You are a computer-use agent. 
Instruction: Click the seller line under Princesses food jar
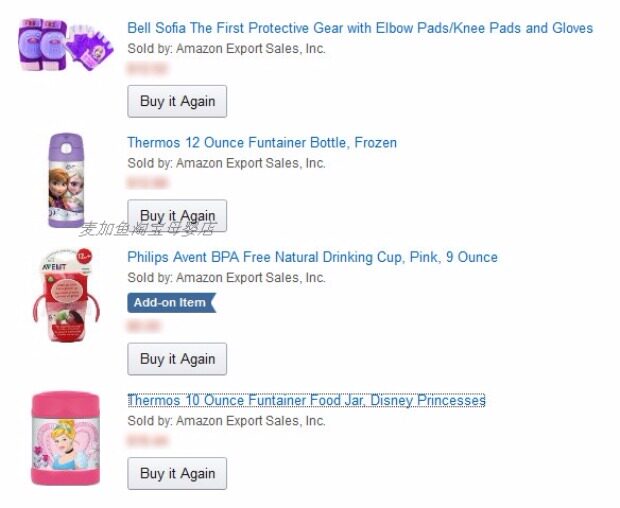[x=226, y=421]
